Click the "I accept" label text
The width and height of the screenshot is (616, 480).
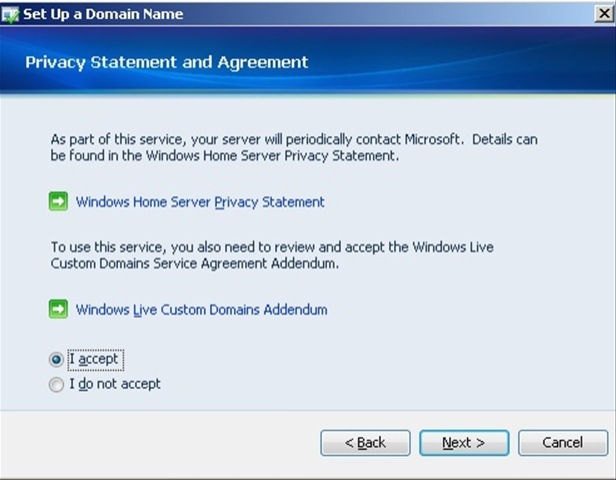[94, 359]
